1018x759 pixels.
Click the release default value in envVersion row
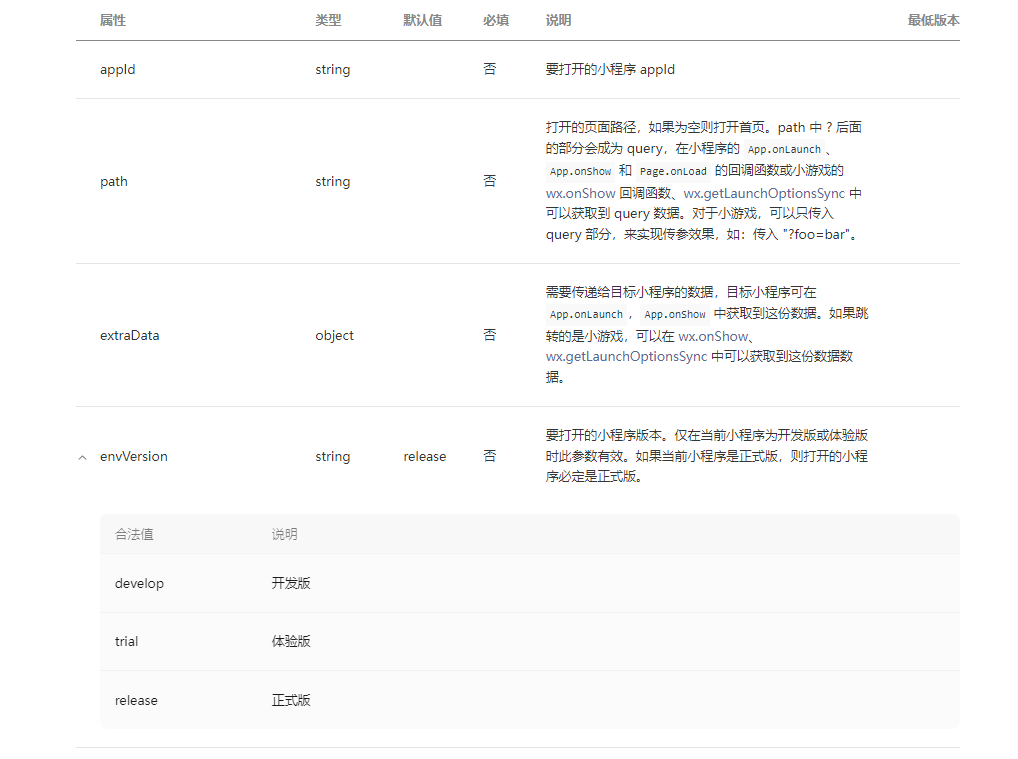[425, 456]
